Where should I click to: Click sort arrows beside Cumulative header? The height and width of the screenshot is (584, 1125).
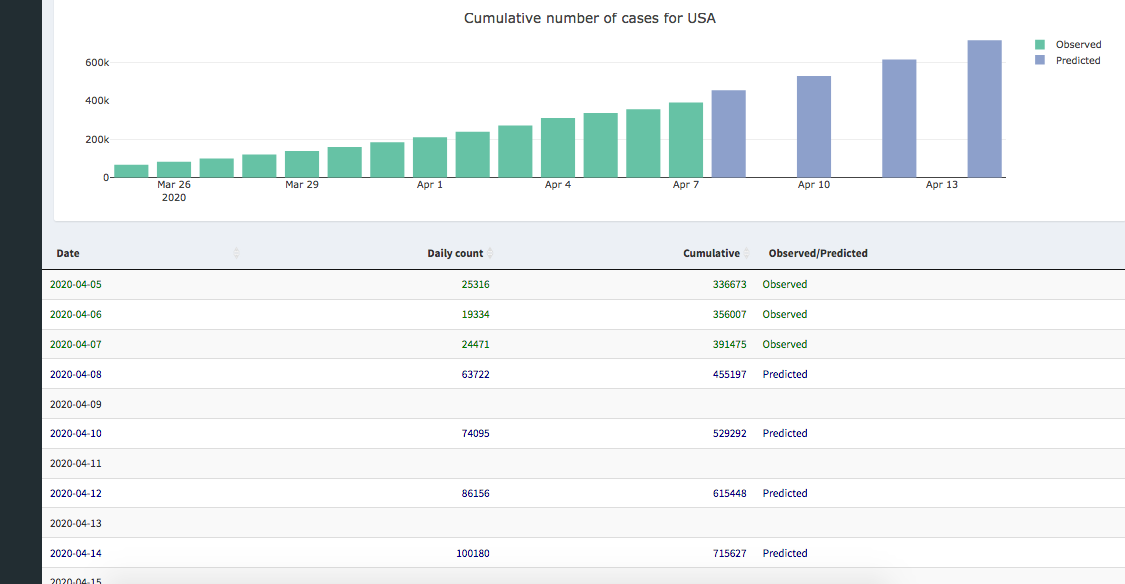pos(747,254)
